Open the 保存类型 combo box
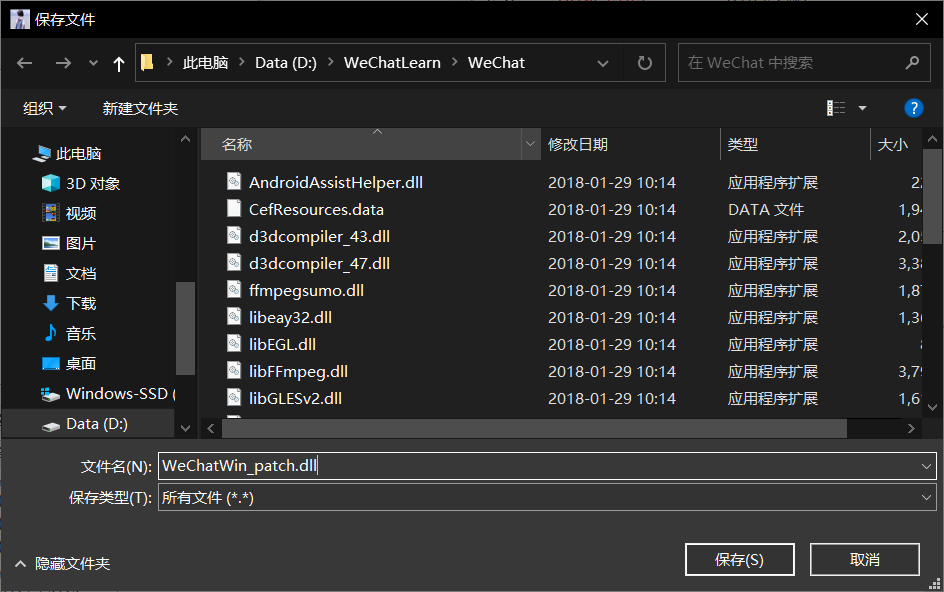 click(x=547, y=498)
